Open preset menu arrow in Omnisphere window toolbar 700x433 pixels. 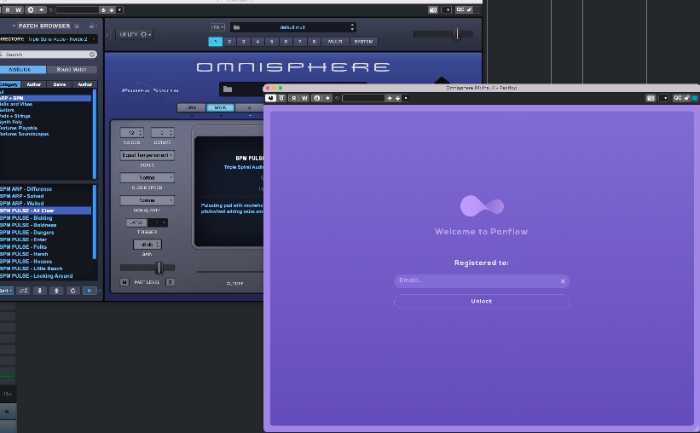pos(120,10)
